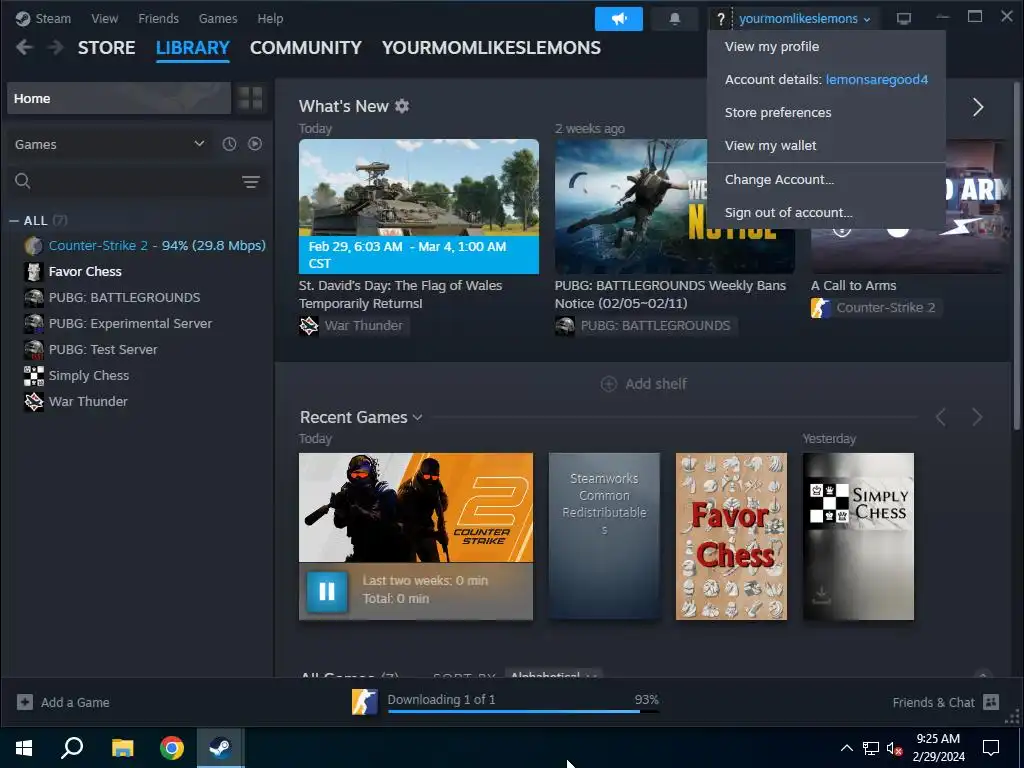Click the Downloading 1 of 1 progress bar

523,711
